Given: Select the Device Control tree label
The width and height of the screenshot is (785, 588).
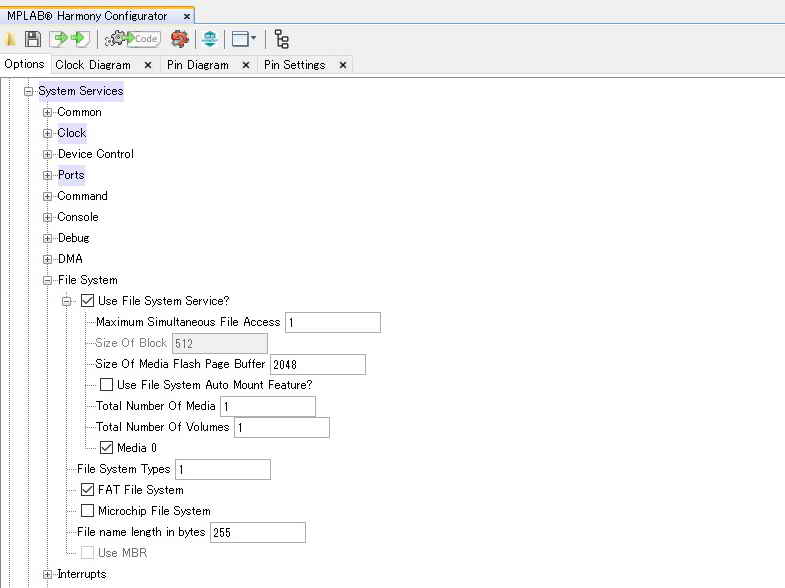Looking at the screenshot, I should click(96, 154).
